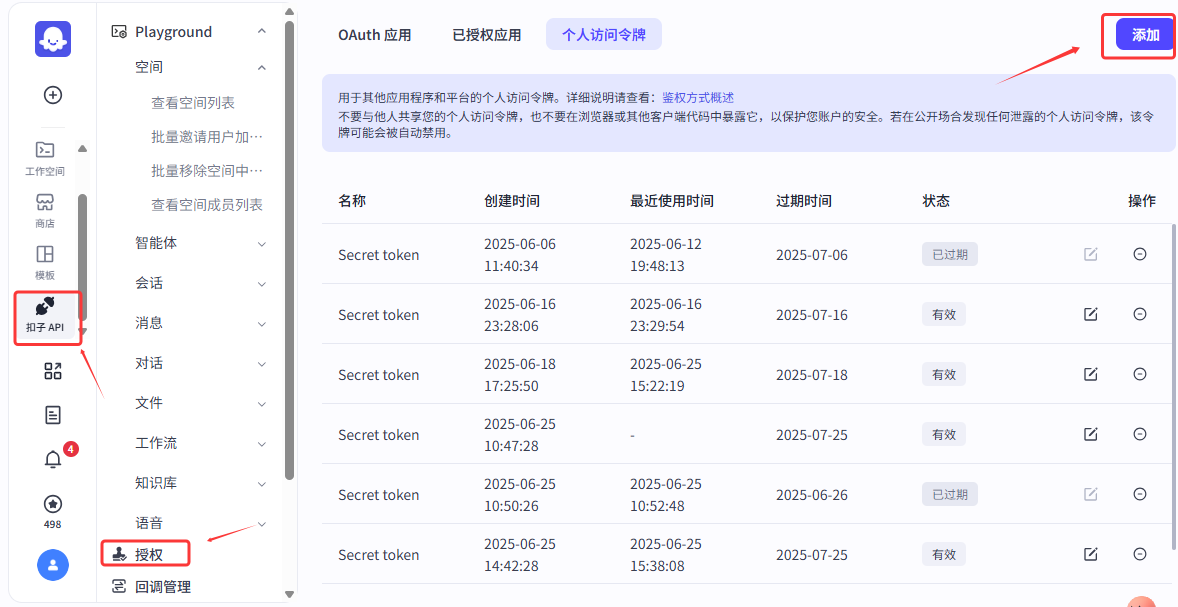Click the Coze logo icon
The height and width of the screenshot is (607, 1178).
(53, 39)
